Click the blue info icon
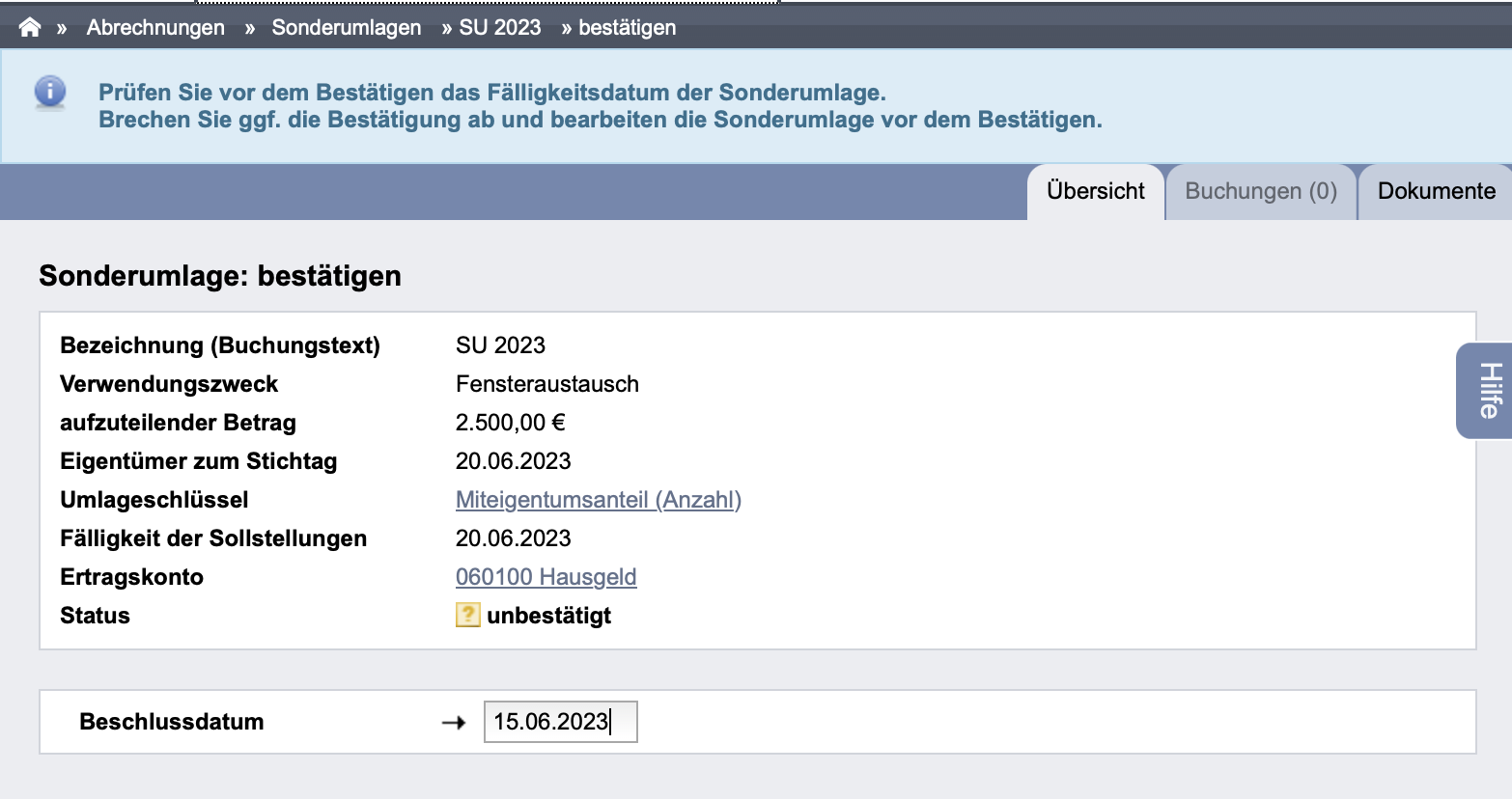The height and width of the screenshot is (799, 1512). [50, 93]
